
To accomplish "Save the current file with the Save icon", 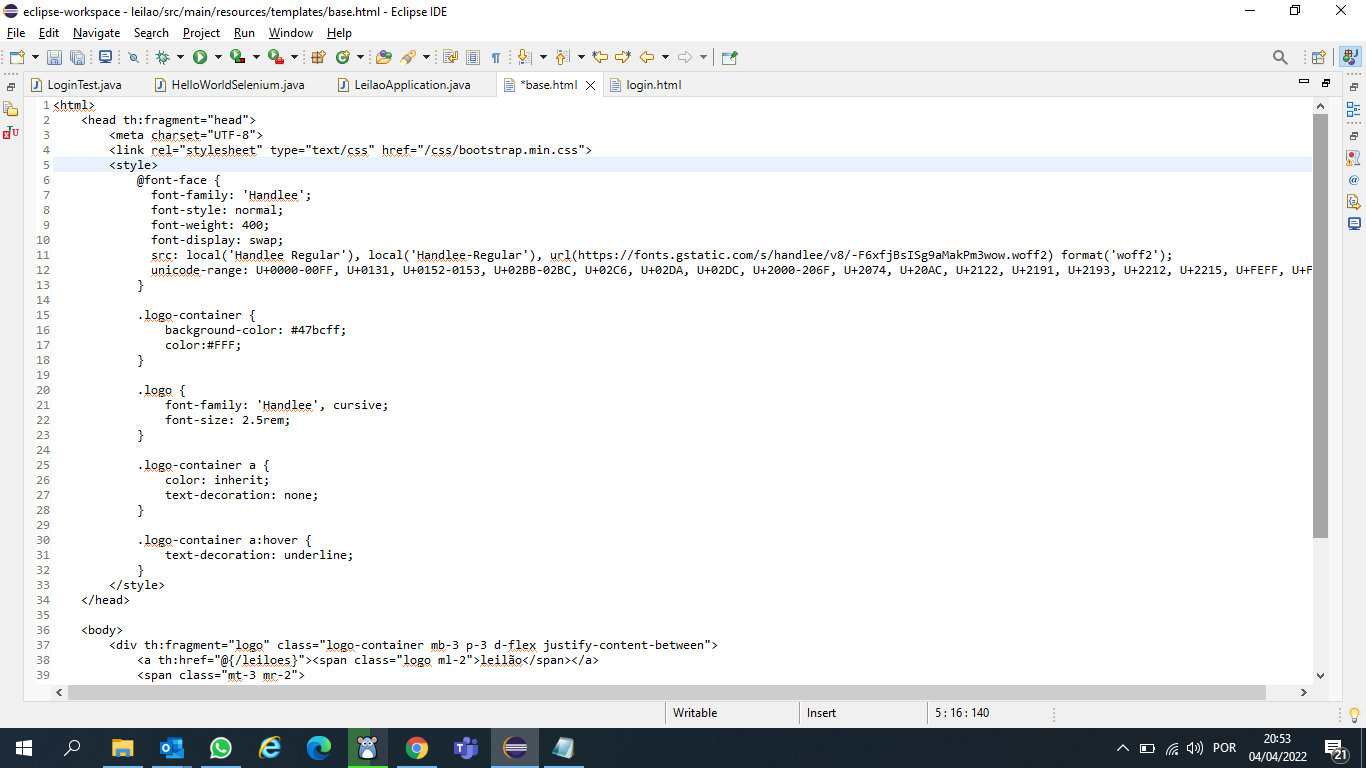I will [54, 57].
